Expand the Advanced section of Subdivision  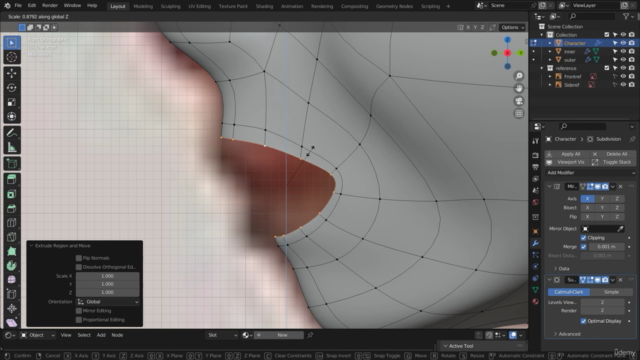click(567, 334)
